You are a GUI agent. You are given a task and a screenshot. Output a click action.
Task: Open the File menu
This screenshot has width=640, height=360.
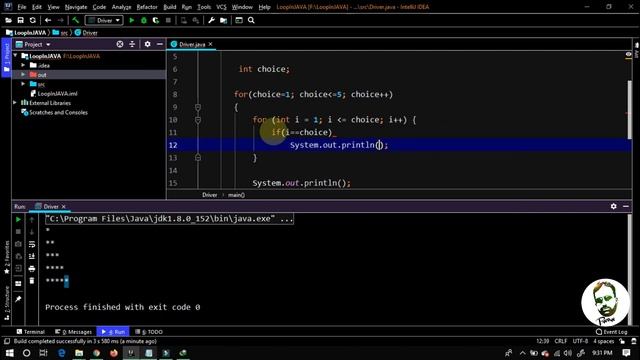pos(22,7)
